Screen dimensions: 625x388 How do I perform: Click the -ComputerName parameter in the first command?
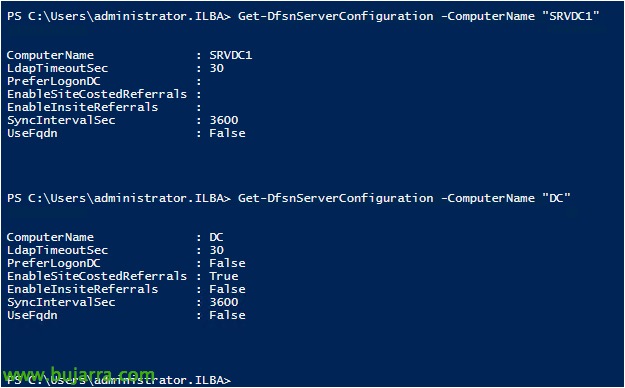[x=488, y=16]
